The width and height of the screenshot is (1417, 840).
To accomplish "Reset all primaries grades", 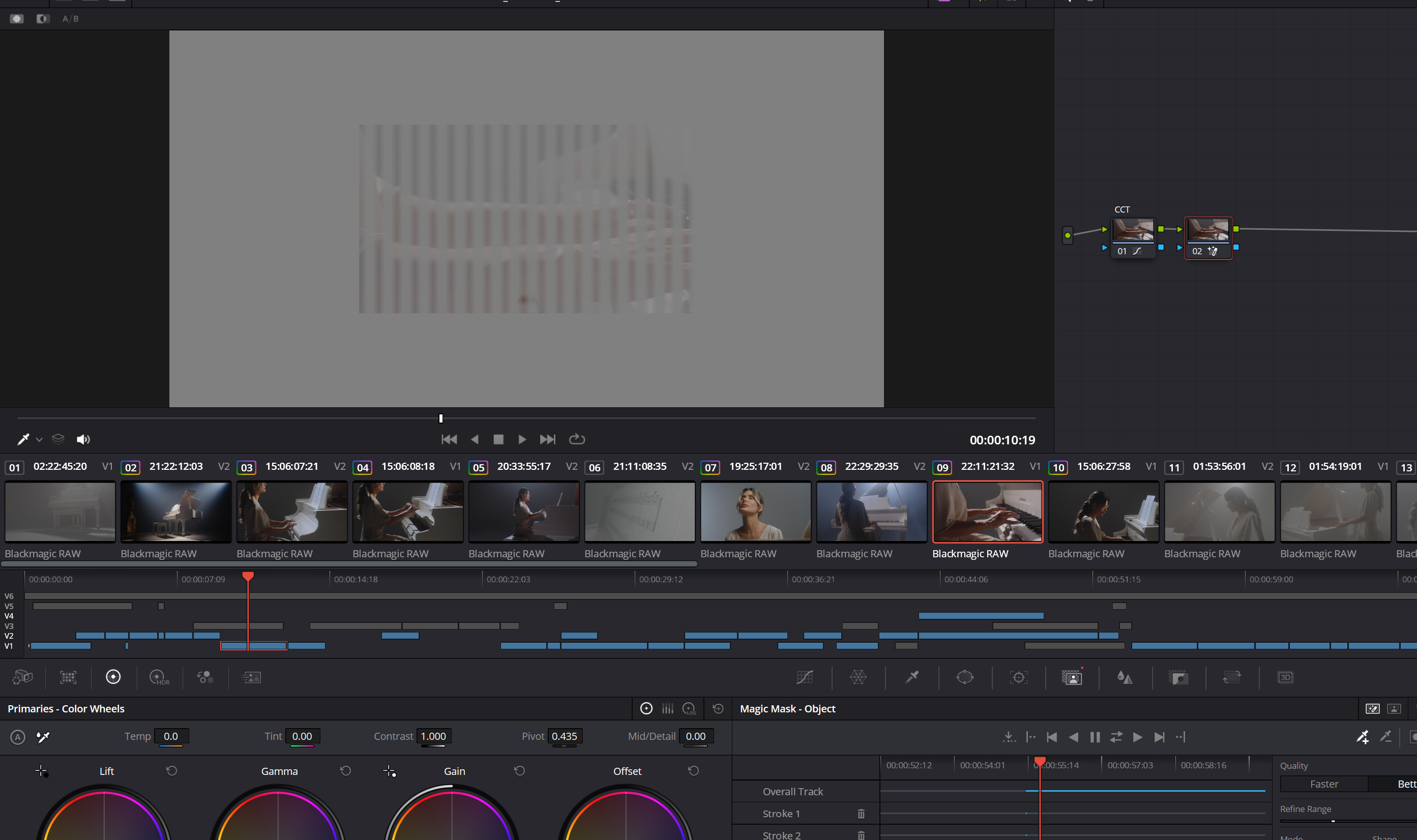I will pyautogui.click(x=718, y=709).
